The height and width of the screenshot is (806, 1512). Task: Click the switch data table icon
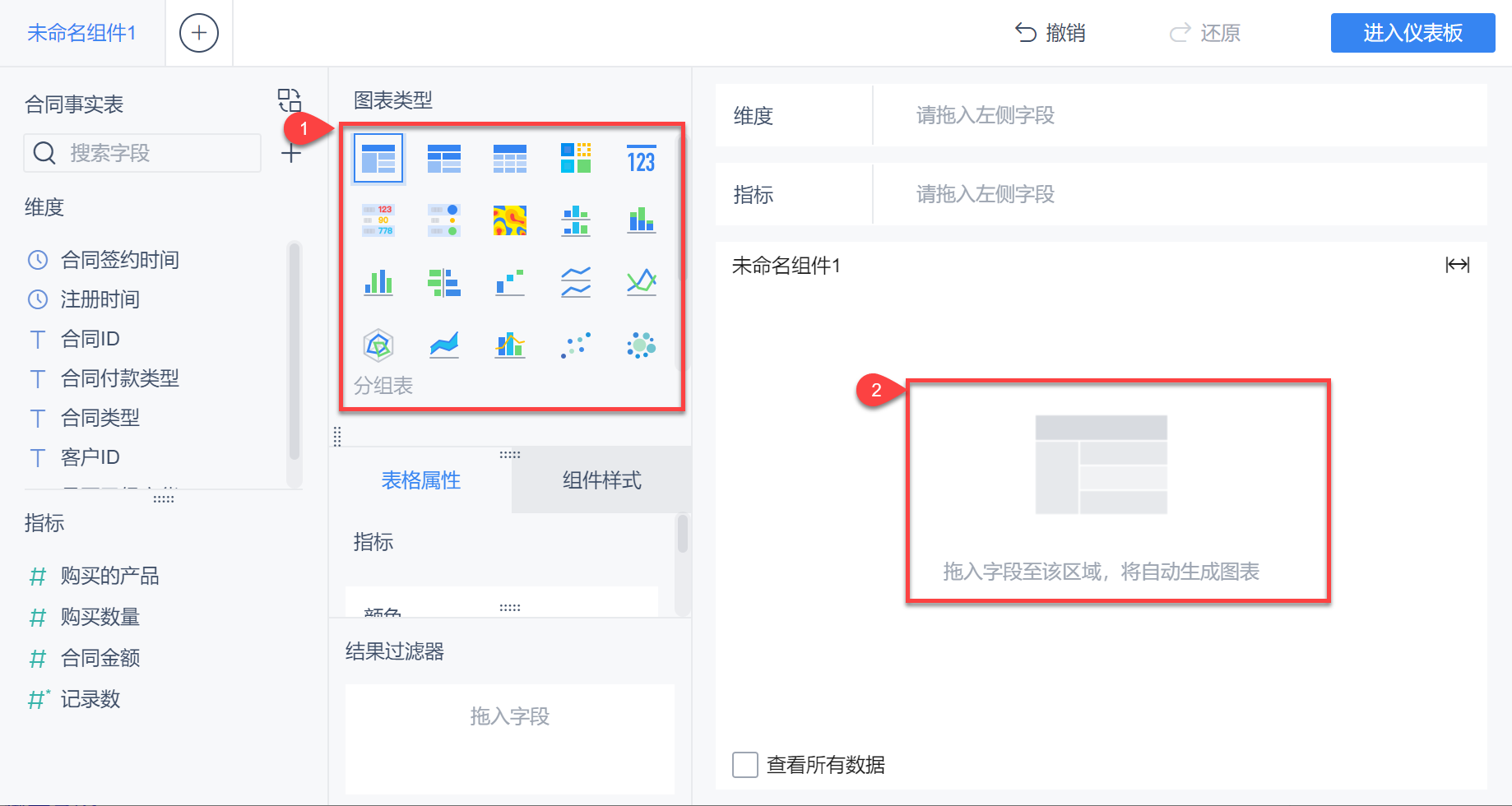click(x=290, y=100)
